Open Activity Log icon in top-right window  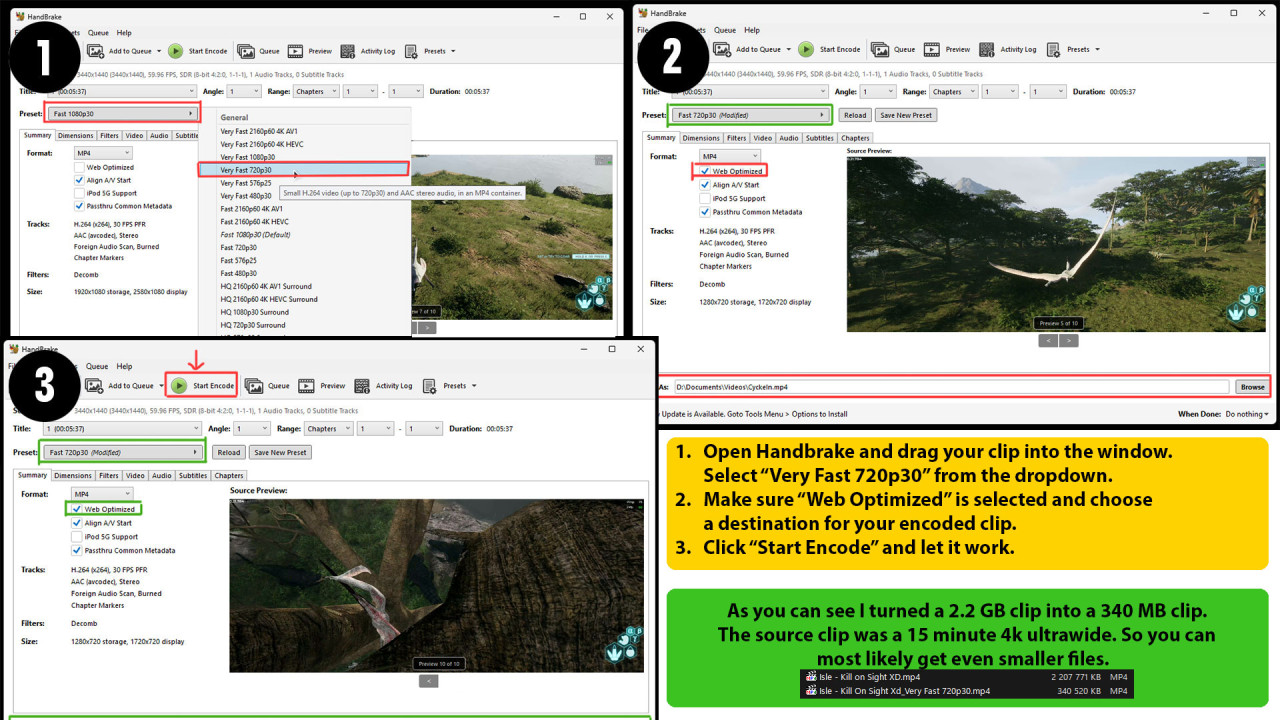tap(987, 49)
